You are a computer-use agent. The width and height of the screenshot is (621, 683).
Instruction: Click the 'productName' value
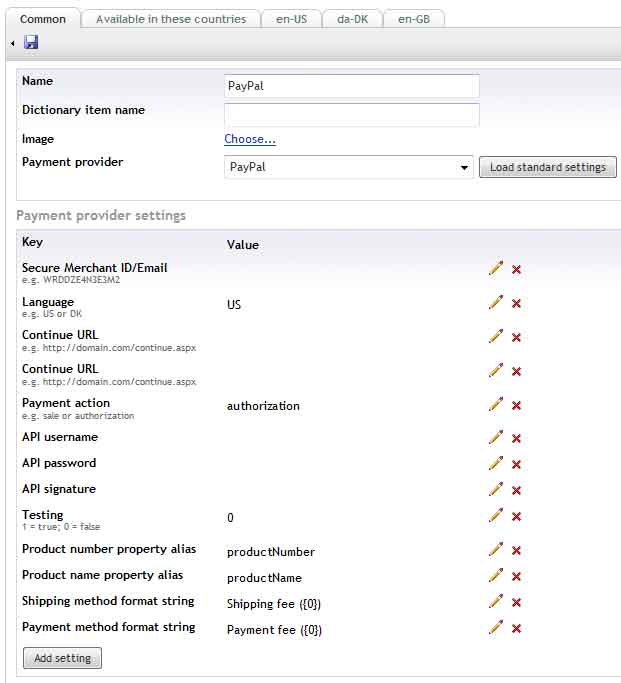264,578
